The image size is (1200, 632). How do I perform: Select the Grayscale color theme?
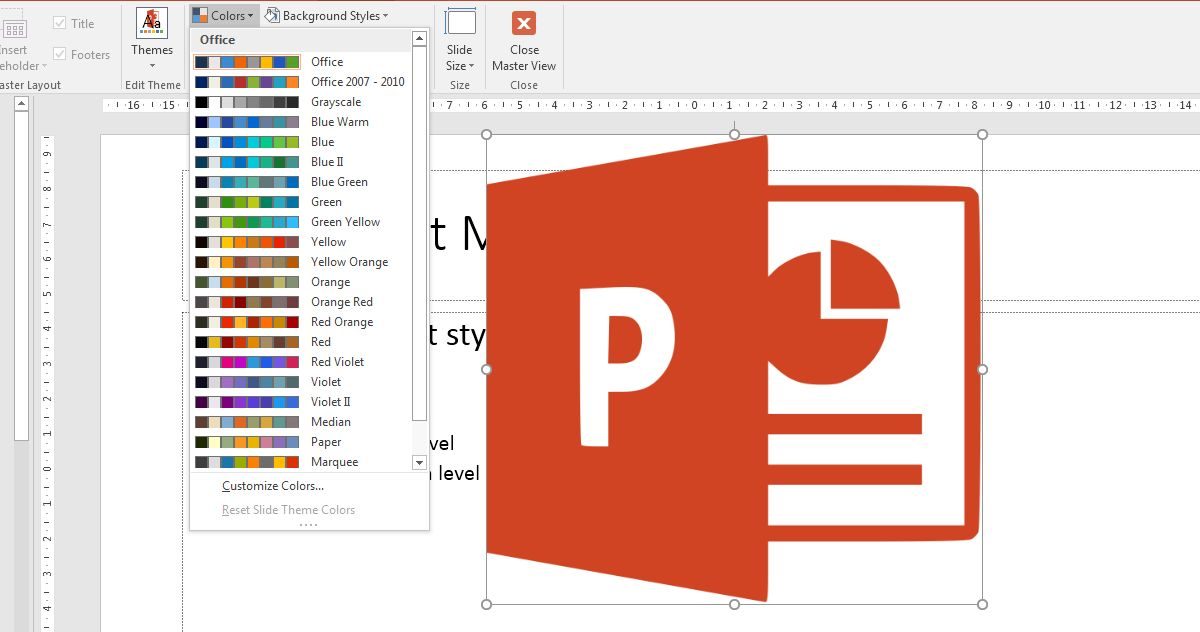(335, 102)
